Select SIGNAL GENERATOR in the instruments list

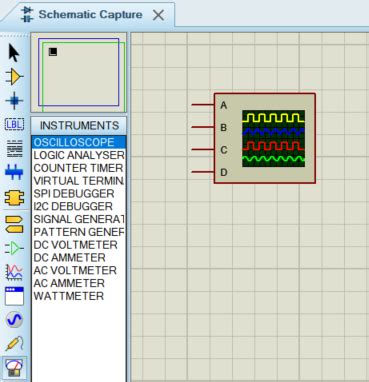pos(79,219)
